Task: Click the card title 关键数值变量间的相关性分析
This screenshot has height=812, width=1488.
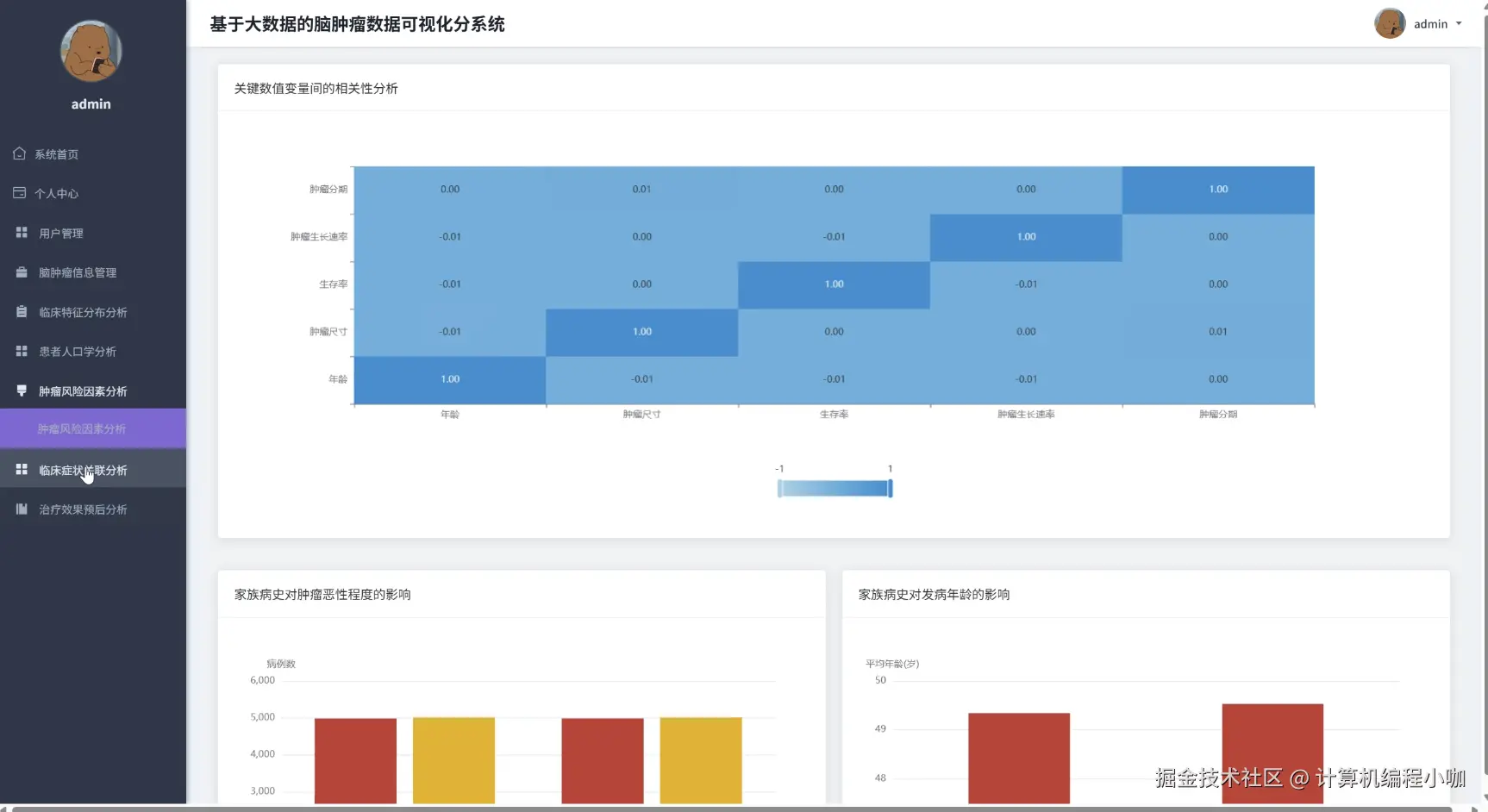Action: coord(316,88)
